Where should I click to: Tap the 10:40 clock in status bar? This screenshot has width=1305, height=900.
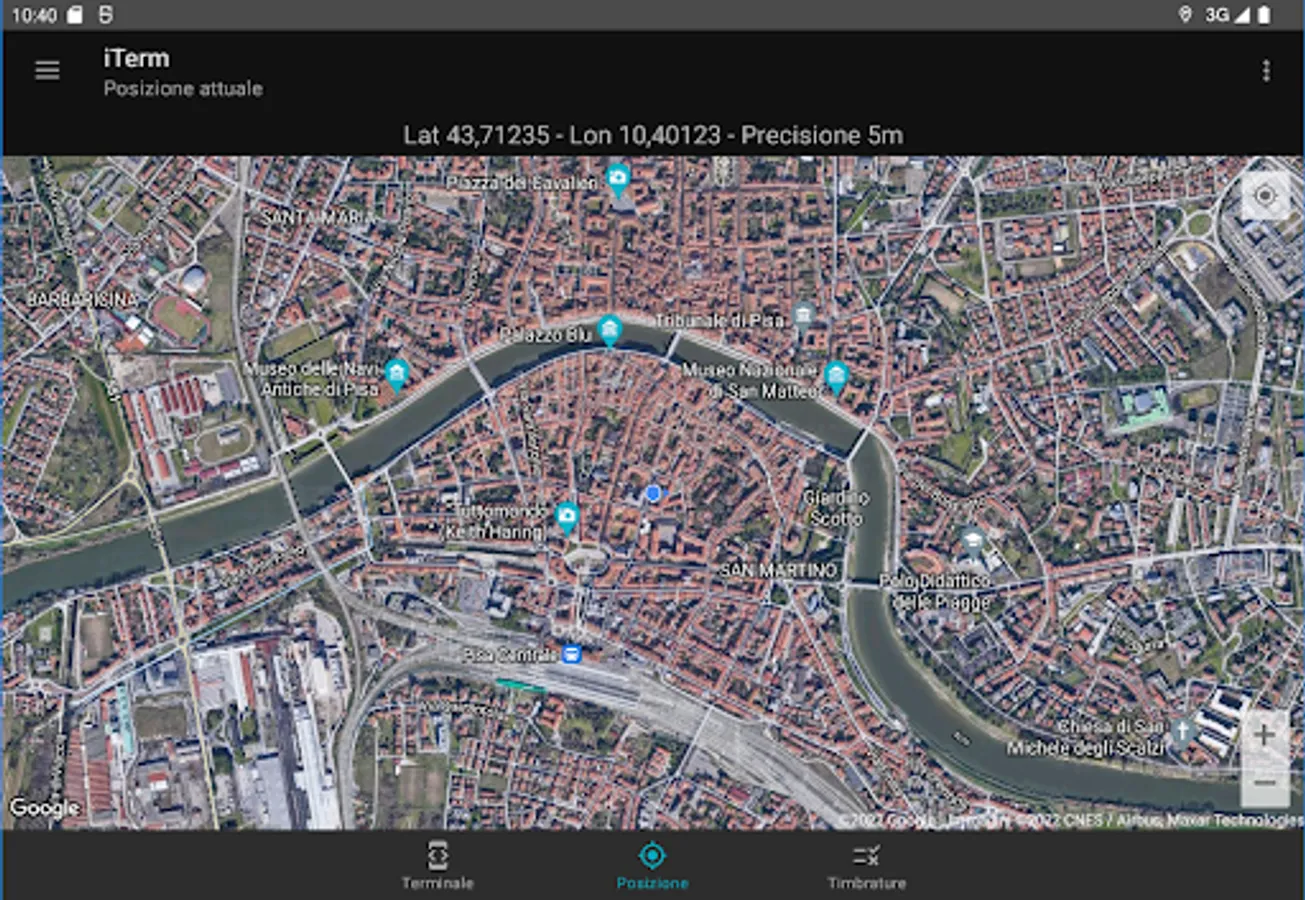[x=35, y=15]
